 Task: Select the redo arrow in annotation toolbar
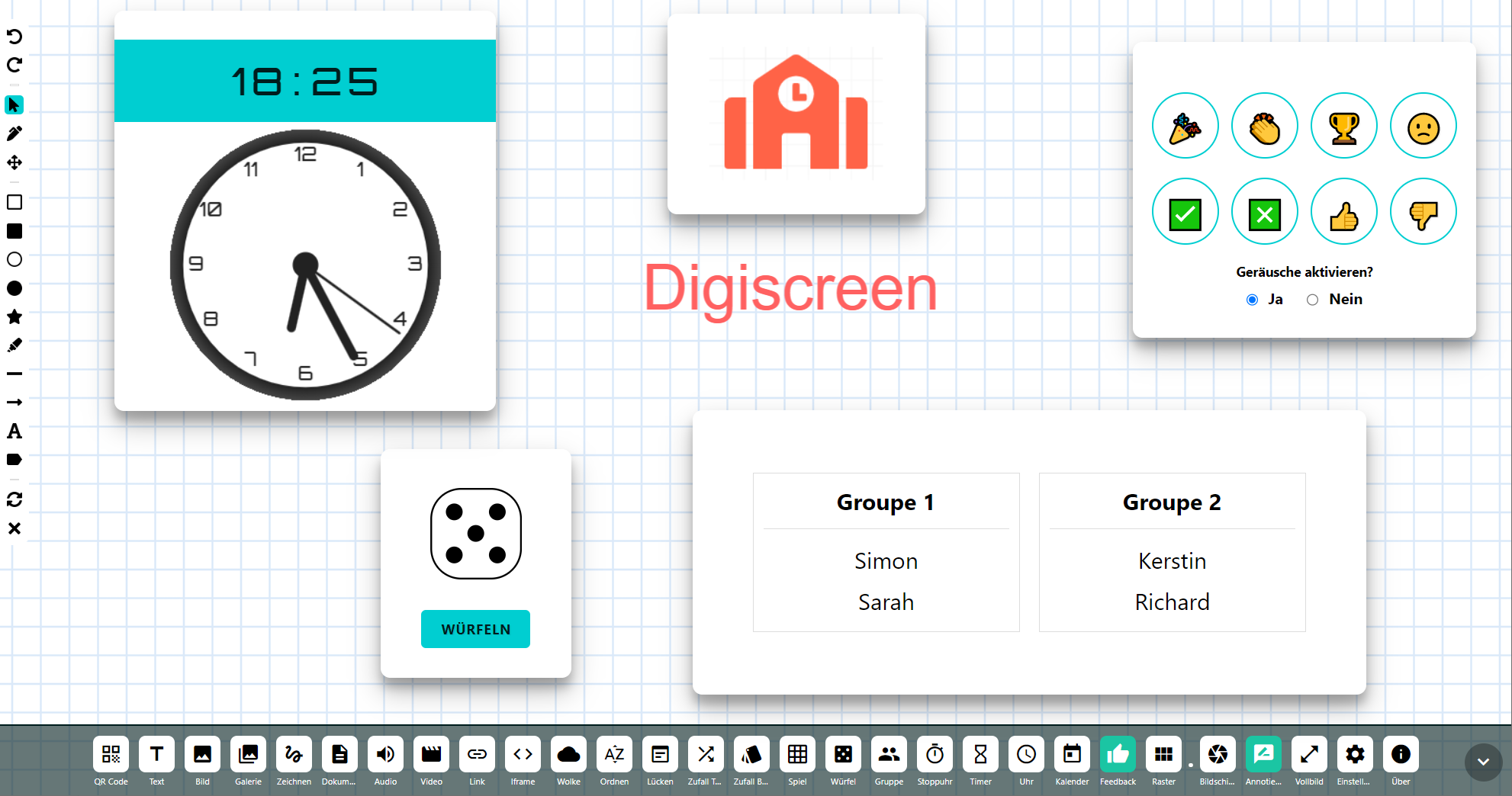pyautogui.click(x=14, y=65)
